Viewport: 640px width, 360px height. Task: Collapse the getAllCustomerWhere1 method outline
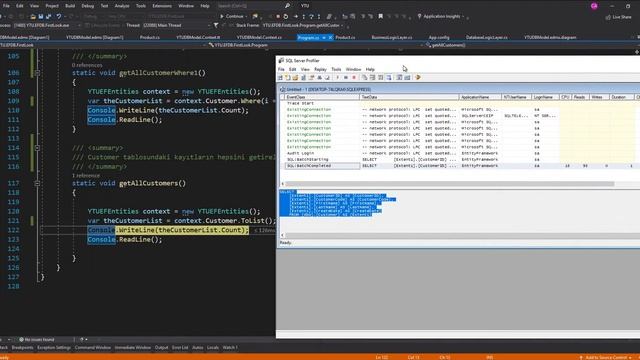[37, 73]
